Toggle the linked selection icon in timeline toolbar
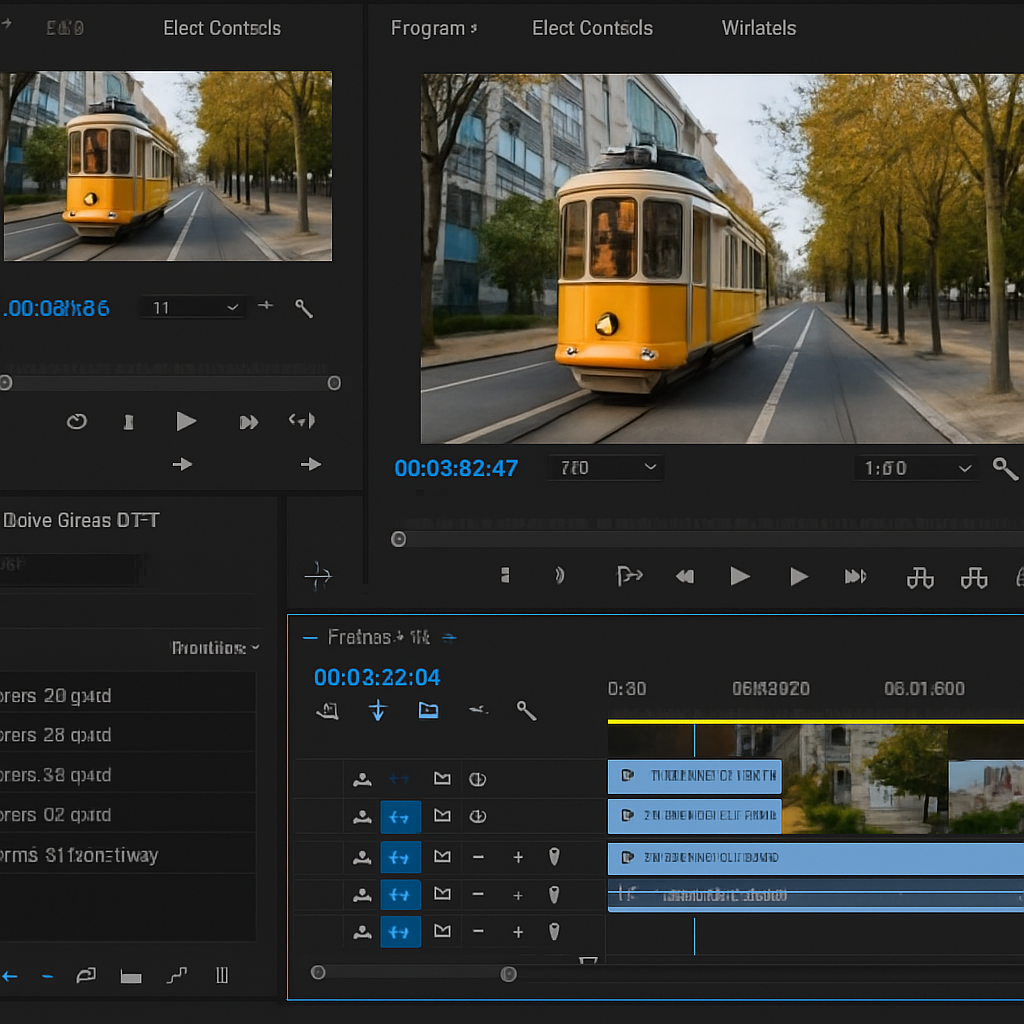 point(428,711)
